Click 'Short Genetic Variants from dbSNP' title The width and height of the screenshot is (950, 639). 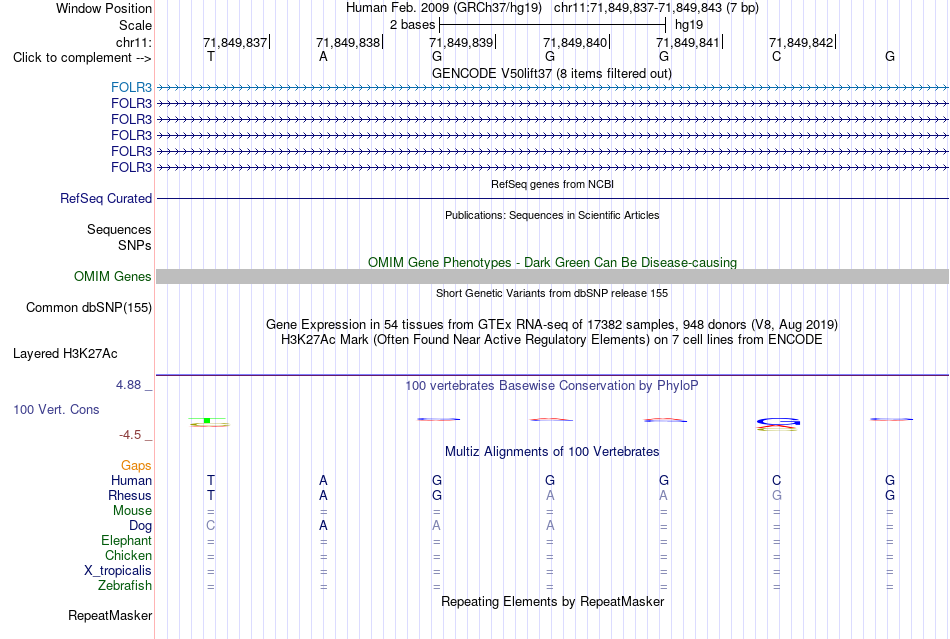coord(552,293)
